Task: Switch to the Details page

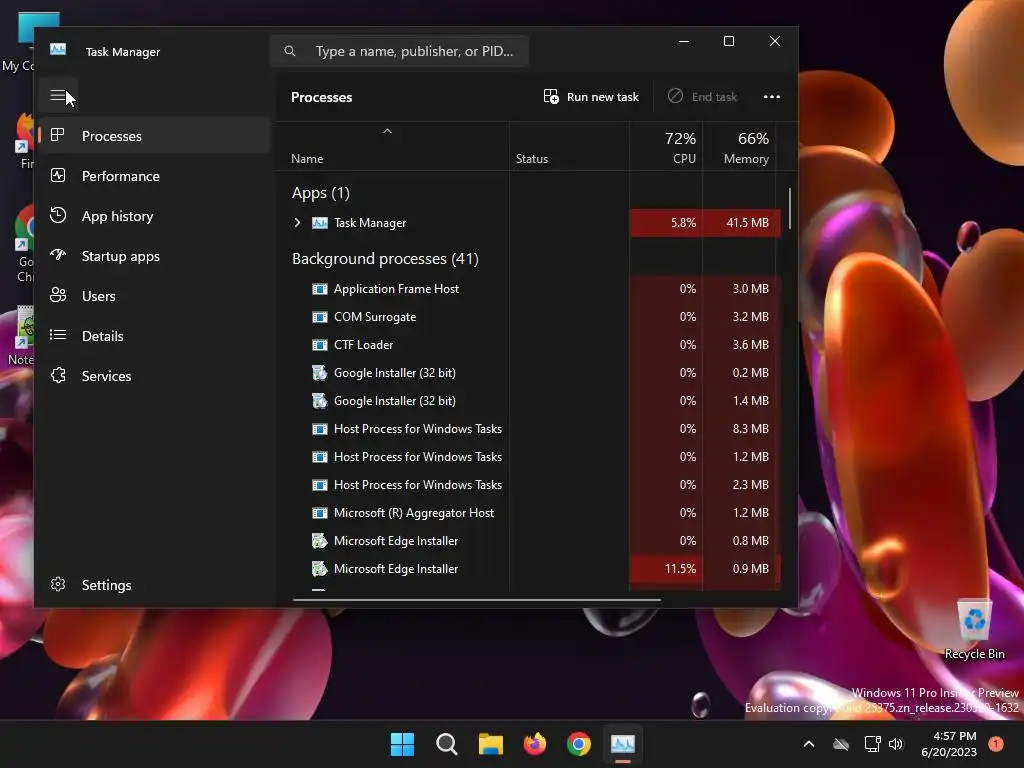Action: pyautogui.click(x=154, y=336)
